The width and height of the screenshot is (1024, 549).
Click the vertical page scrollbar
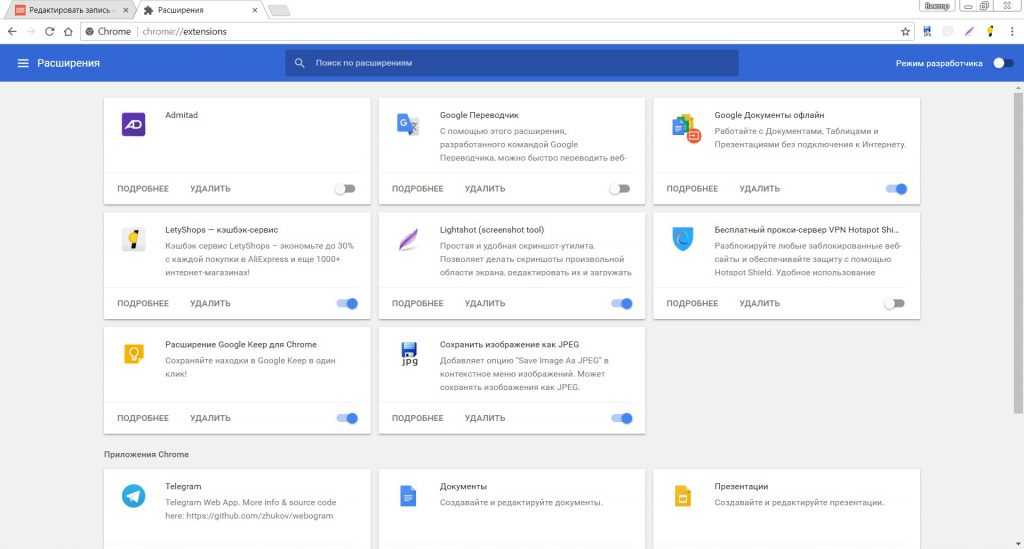pyautogui.click(x=1018, y=250)
